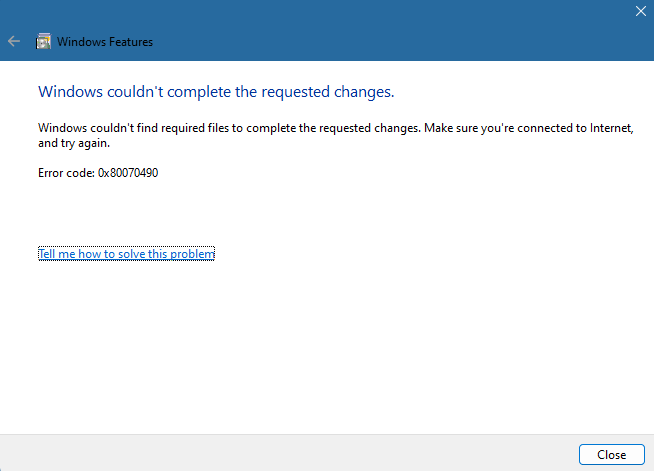Image resolution: width=654 pixels, height=471 pixels.
Task: Click the word "Tell" starting the help link
Action: [x=48, y=254]
